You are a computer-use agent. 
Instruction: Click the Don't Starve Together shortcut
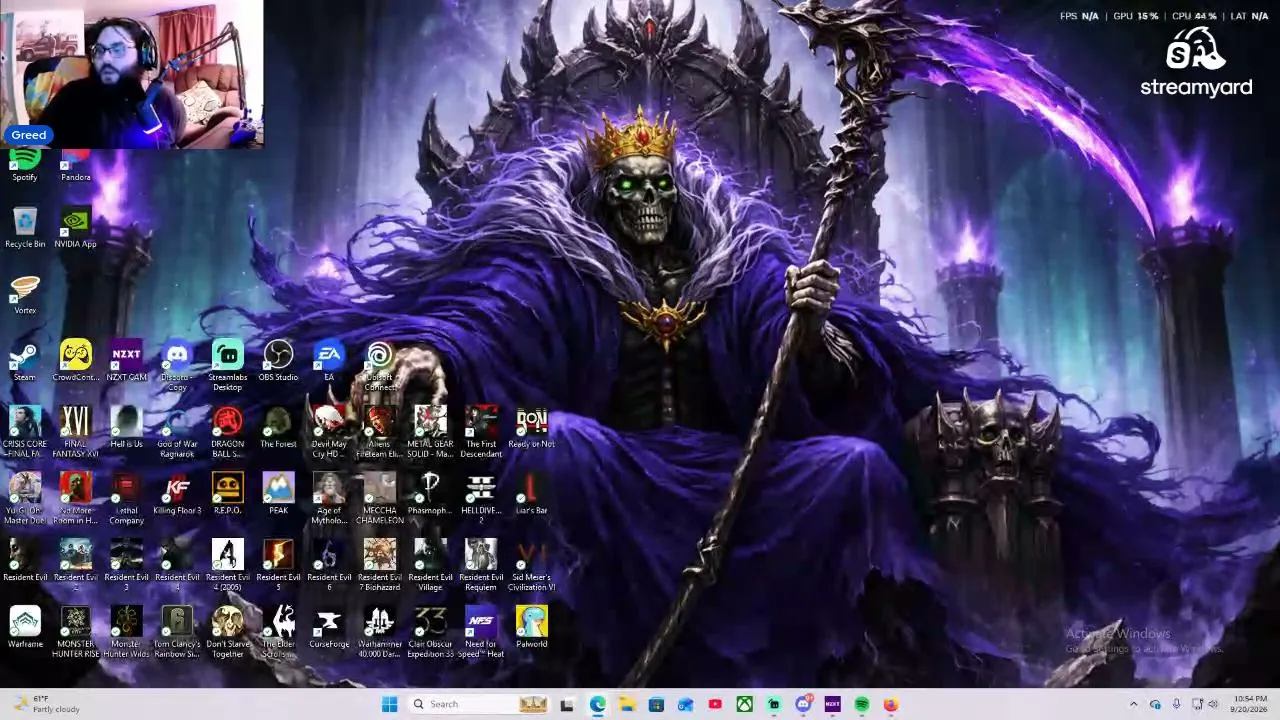[x=228, y=633]
